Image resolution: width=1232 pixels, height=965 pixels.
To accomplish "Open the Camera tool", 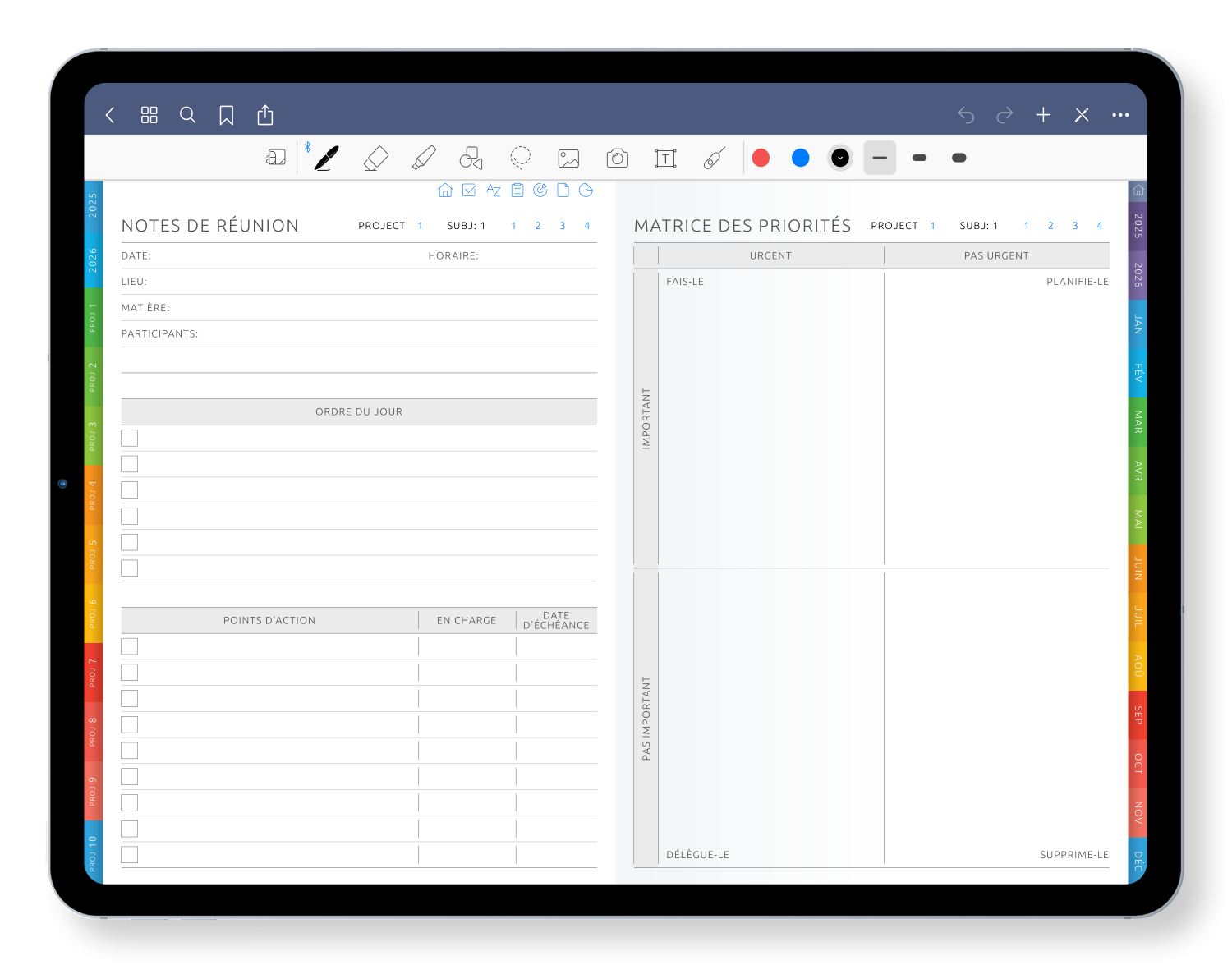I will tap(617, 158).
